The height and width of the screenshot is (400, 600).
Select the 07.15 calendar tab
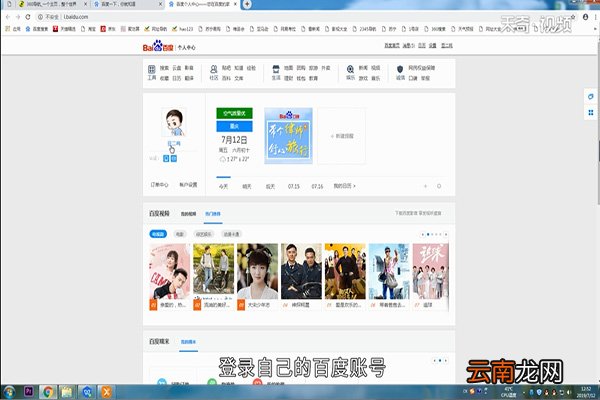(293, 186)
